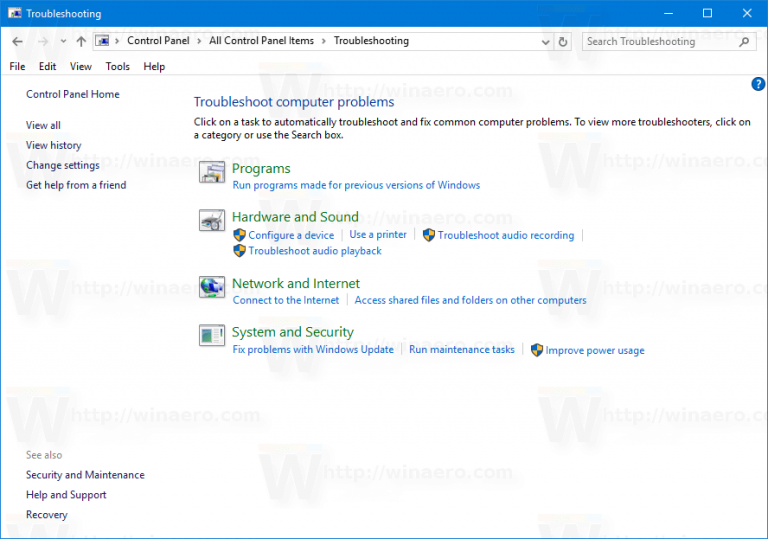Click the Network and Internet globe icon
Screen dimensions: 768x539
click(211, 288)
